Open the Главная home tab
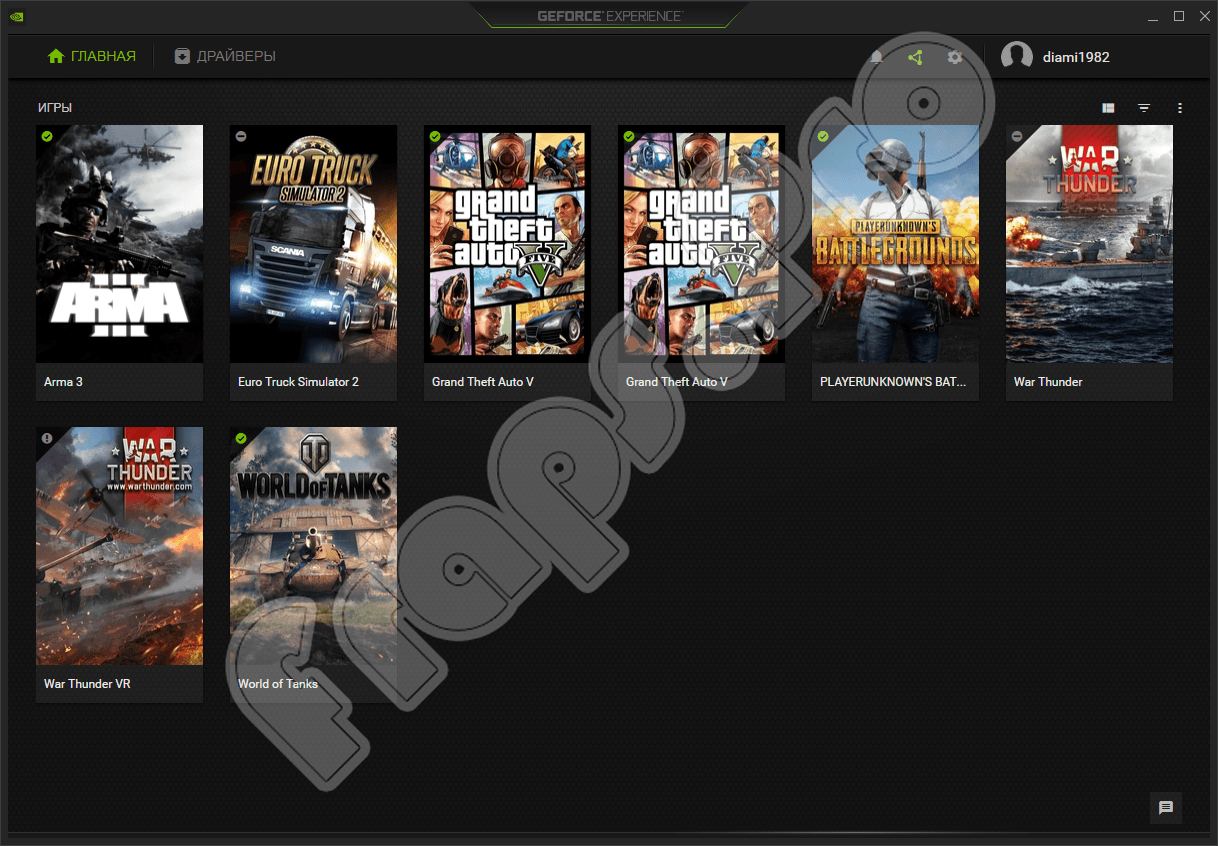 click(x=92, y=57)
